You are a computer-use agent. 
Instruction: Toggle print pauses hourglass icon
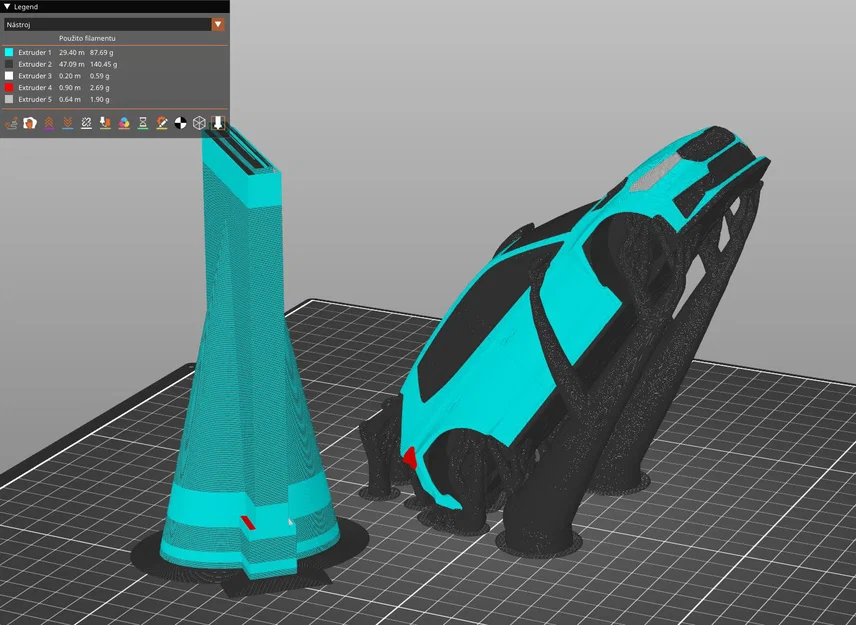(143, 123)
